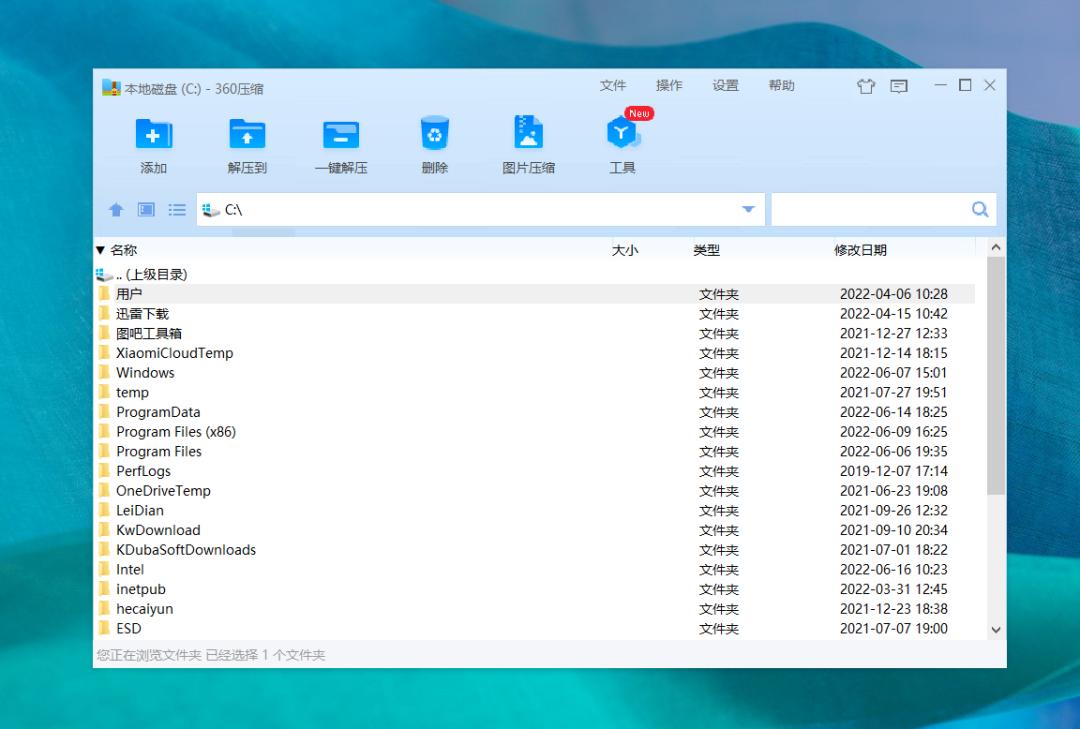
Task: Sort by the Modified Date (修改日期) column
Action: (x=860, y=250)
